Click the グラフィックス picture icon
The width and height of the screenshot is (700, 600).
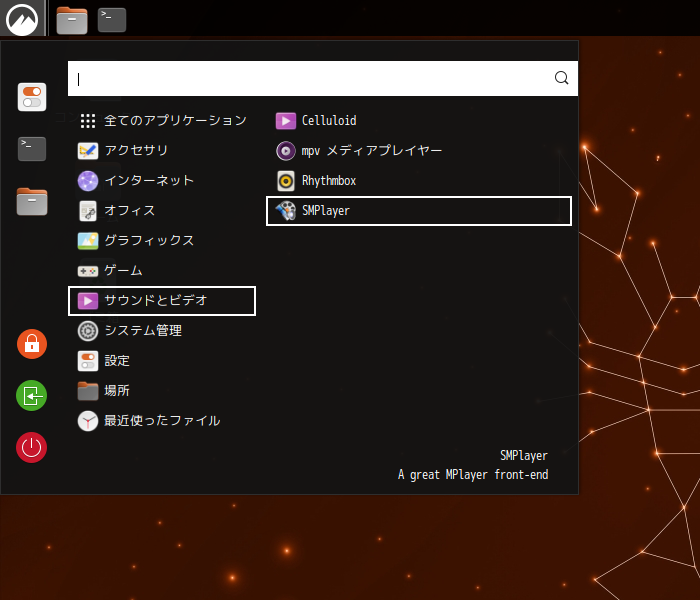88,241
